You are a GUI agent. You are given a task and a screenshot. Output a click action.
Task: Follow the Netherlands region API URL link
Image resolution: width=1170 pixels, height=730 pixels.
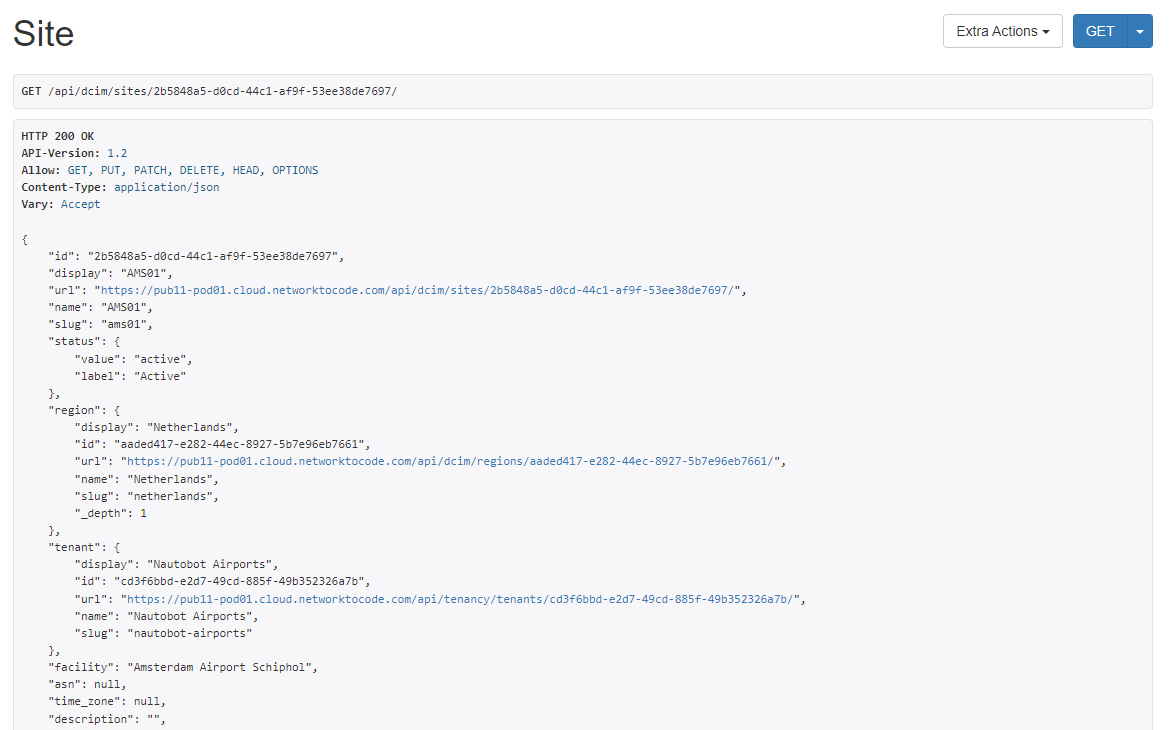pyautogui.click(x=450, y=462)
